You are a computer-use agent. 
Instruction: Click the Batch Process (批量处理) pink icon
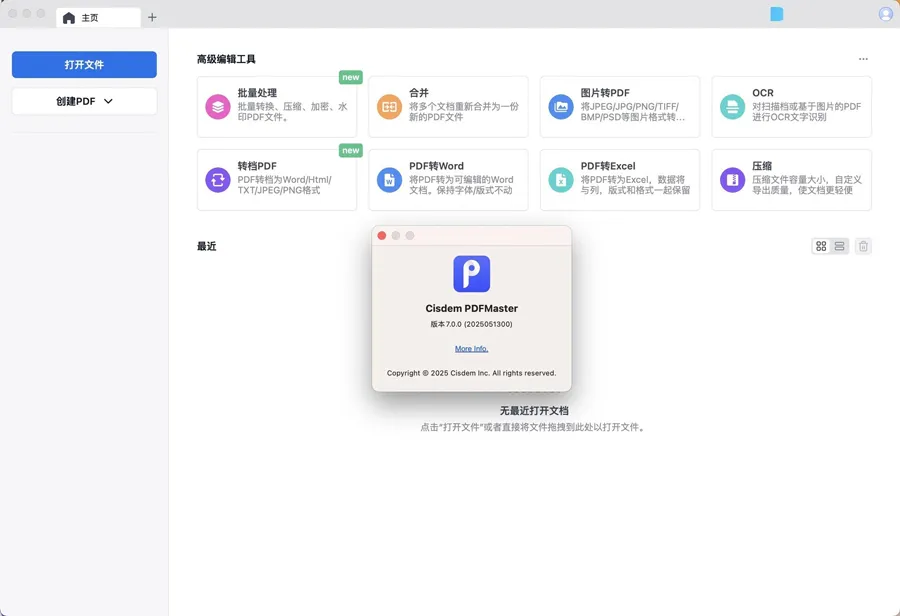(217, 107)
